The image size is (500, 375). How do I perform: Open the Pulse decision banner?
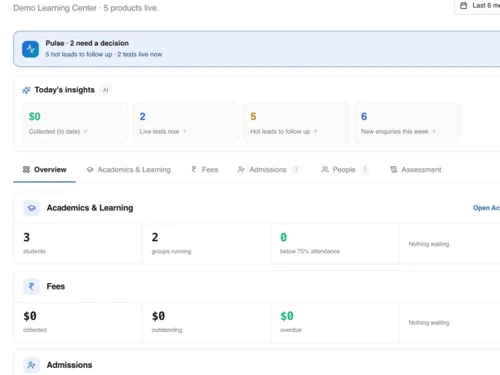click(x=257, y=49)
